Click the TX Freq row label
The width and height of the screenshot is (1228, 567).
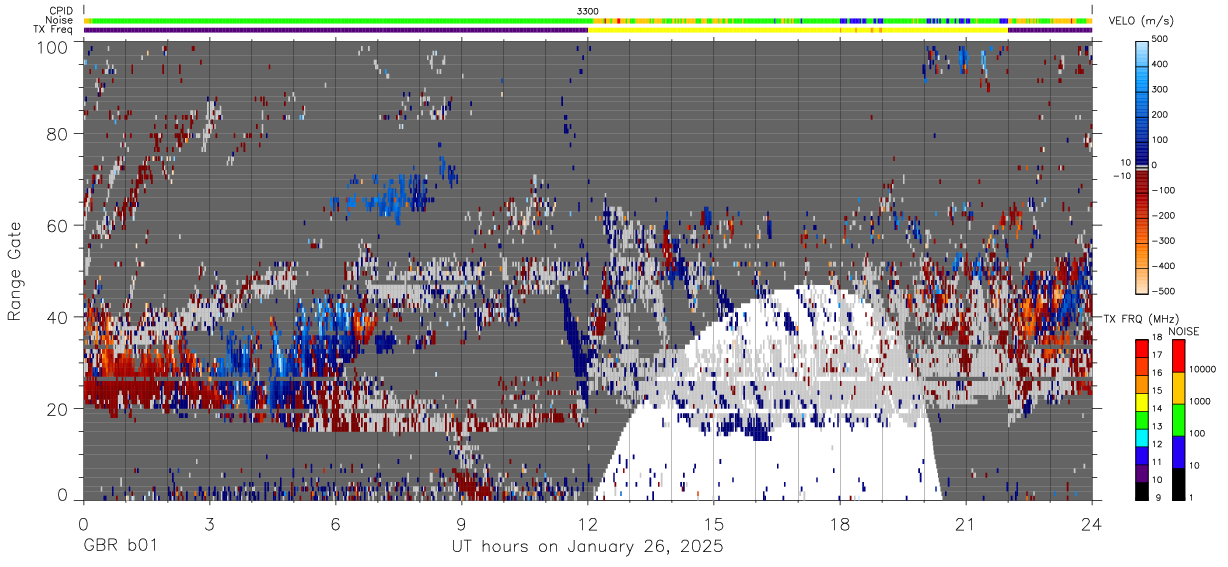tap(54, 29)
